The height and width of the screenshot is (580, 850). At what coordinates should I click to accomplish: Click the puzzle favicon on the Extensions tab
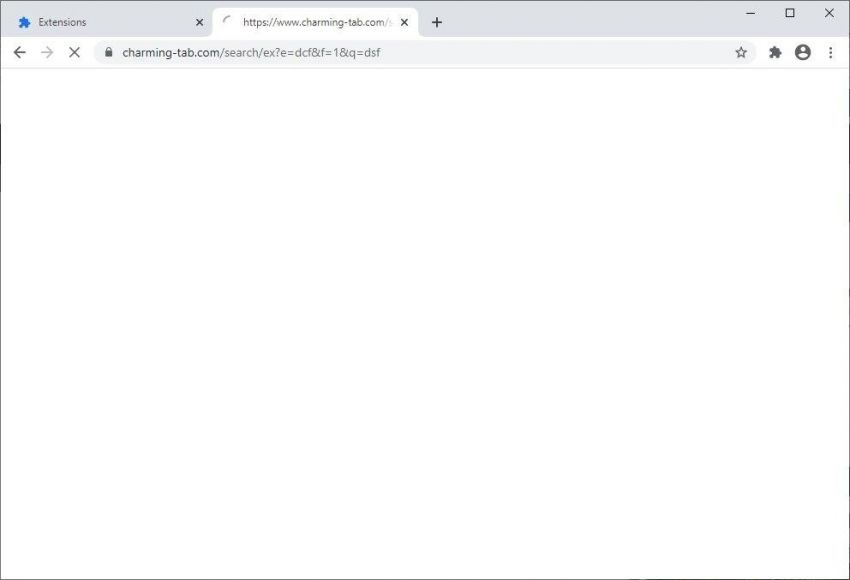tap(23, 21)
